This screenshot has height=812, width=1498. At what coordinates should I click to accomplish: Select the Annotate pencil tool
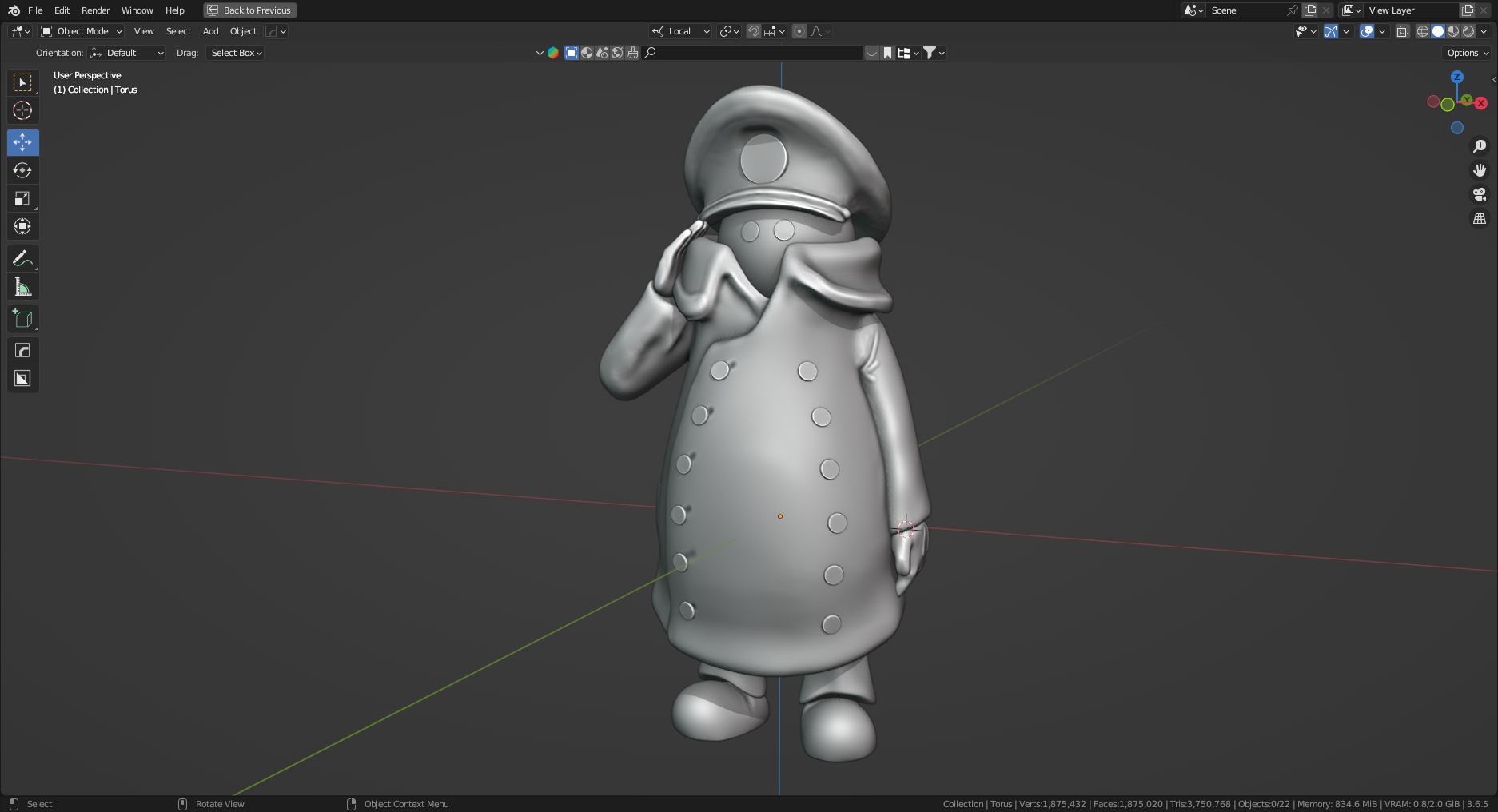coord(22,258)
